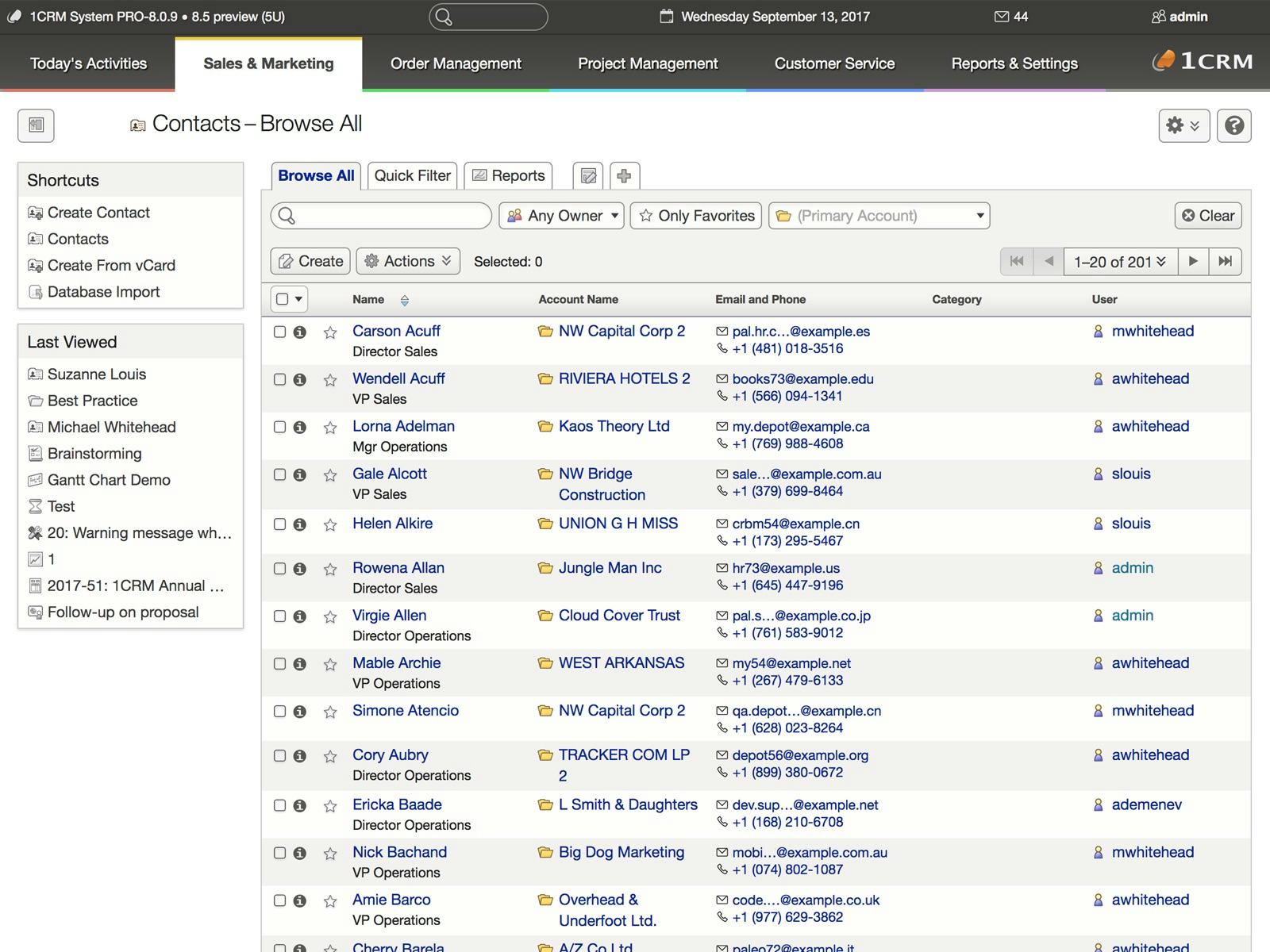The width and height of the screenshot is (1270, 952).
Task: Star Cory Aubry as favorite
Action: click(330, 756)
